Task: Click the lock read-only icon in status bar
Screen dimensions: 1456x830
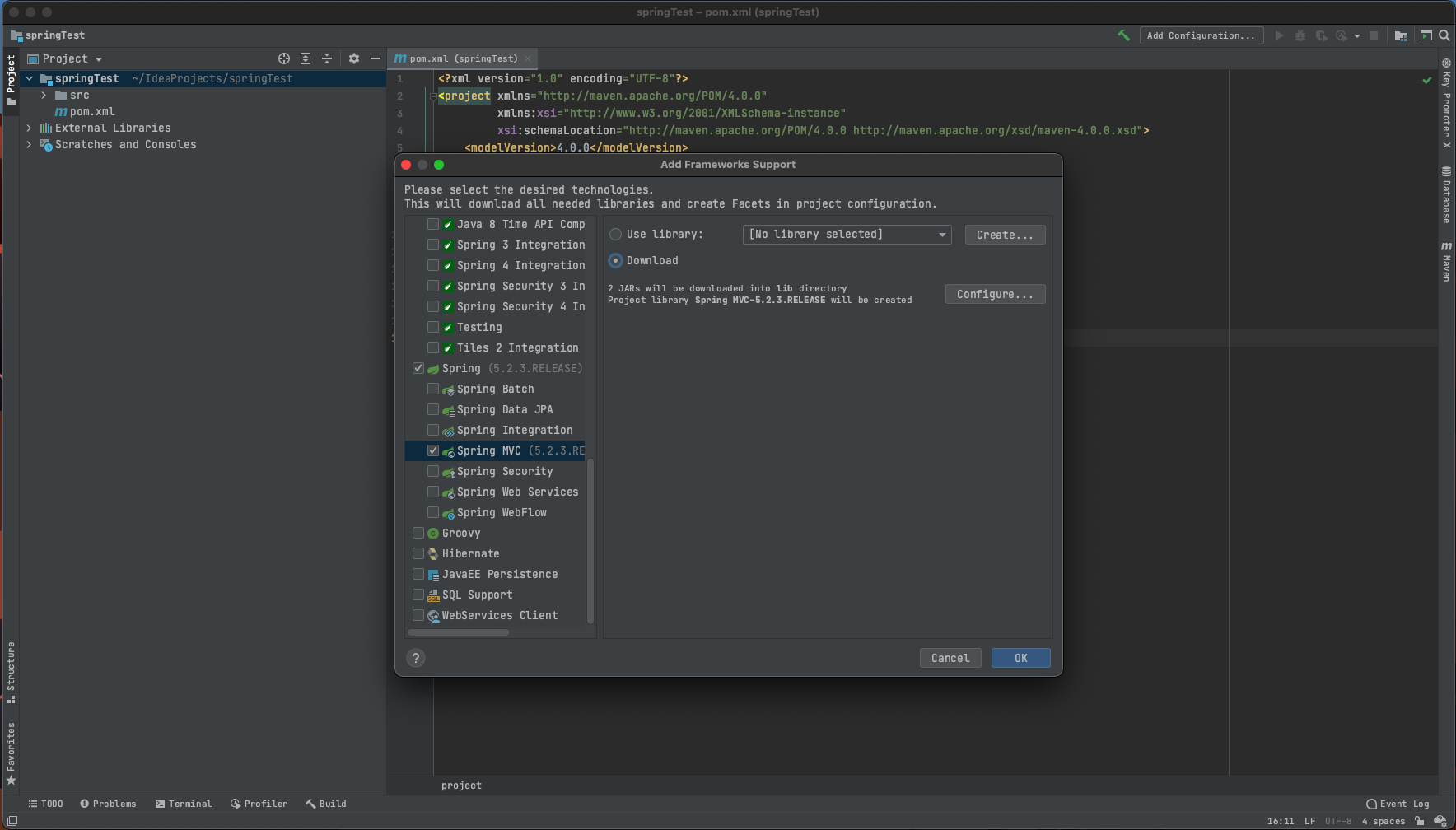Action: (1420, 821)
